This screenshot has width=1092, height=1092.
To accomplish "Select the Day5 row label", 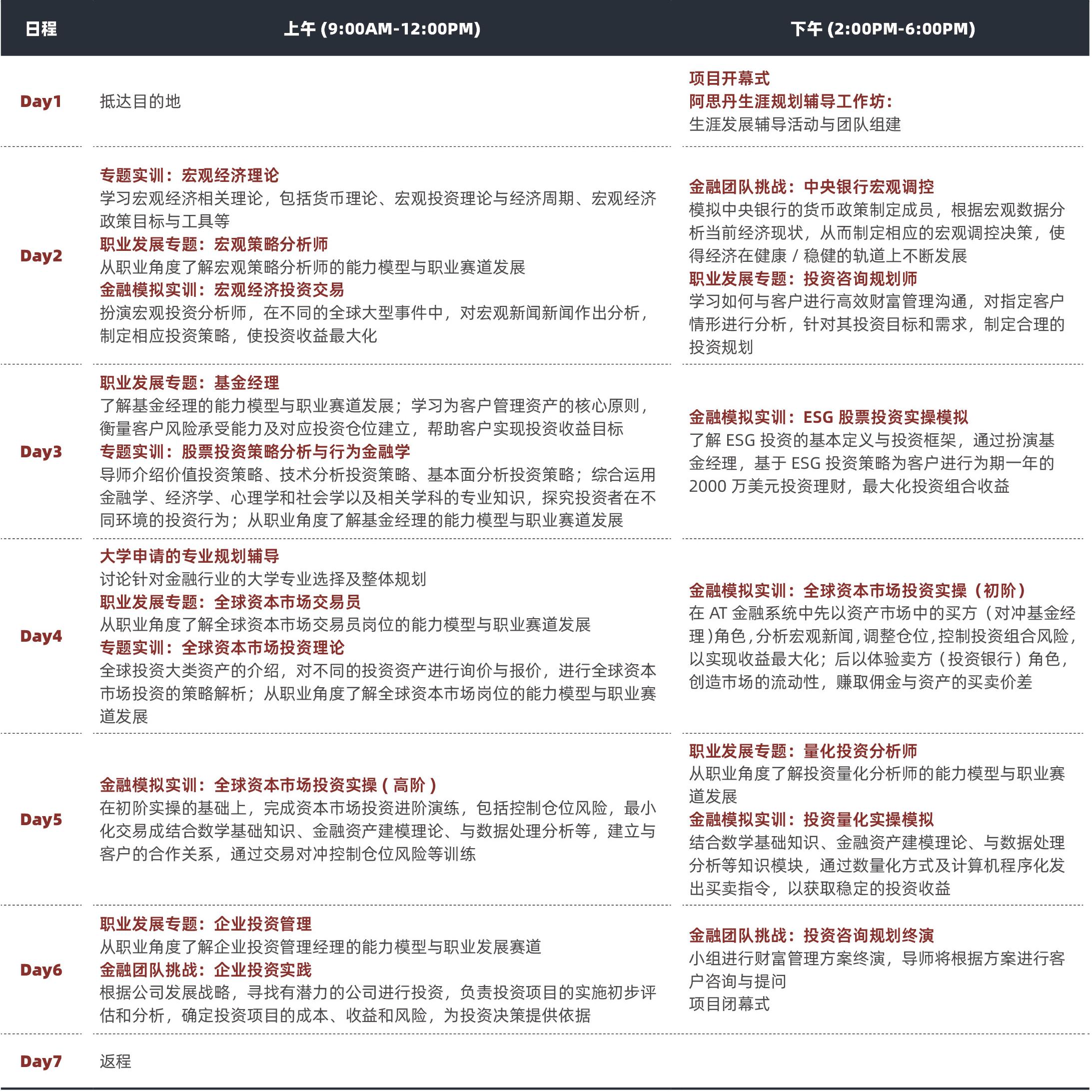I will pyautogui.click(x=40, y=820).
